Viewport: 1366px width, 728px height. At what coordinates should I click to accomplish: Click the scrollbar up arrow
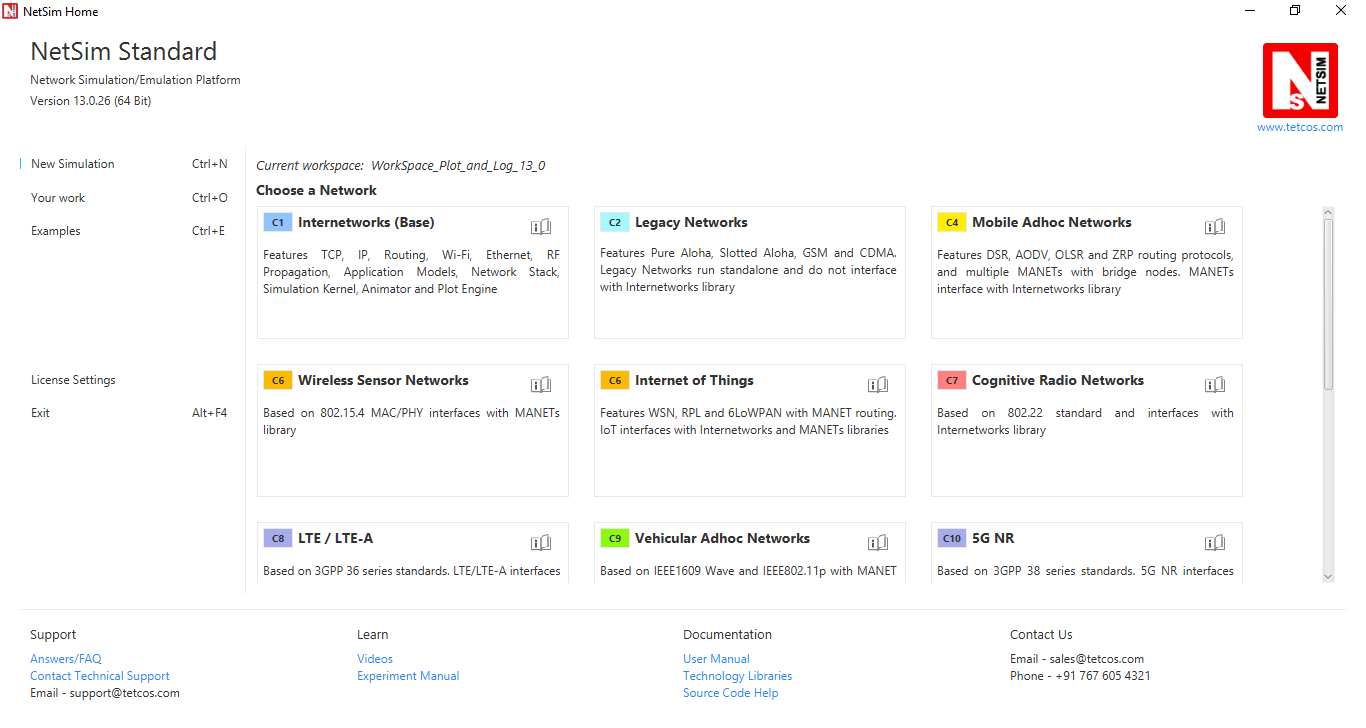click(1328, 212)
